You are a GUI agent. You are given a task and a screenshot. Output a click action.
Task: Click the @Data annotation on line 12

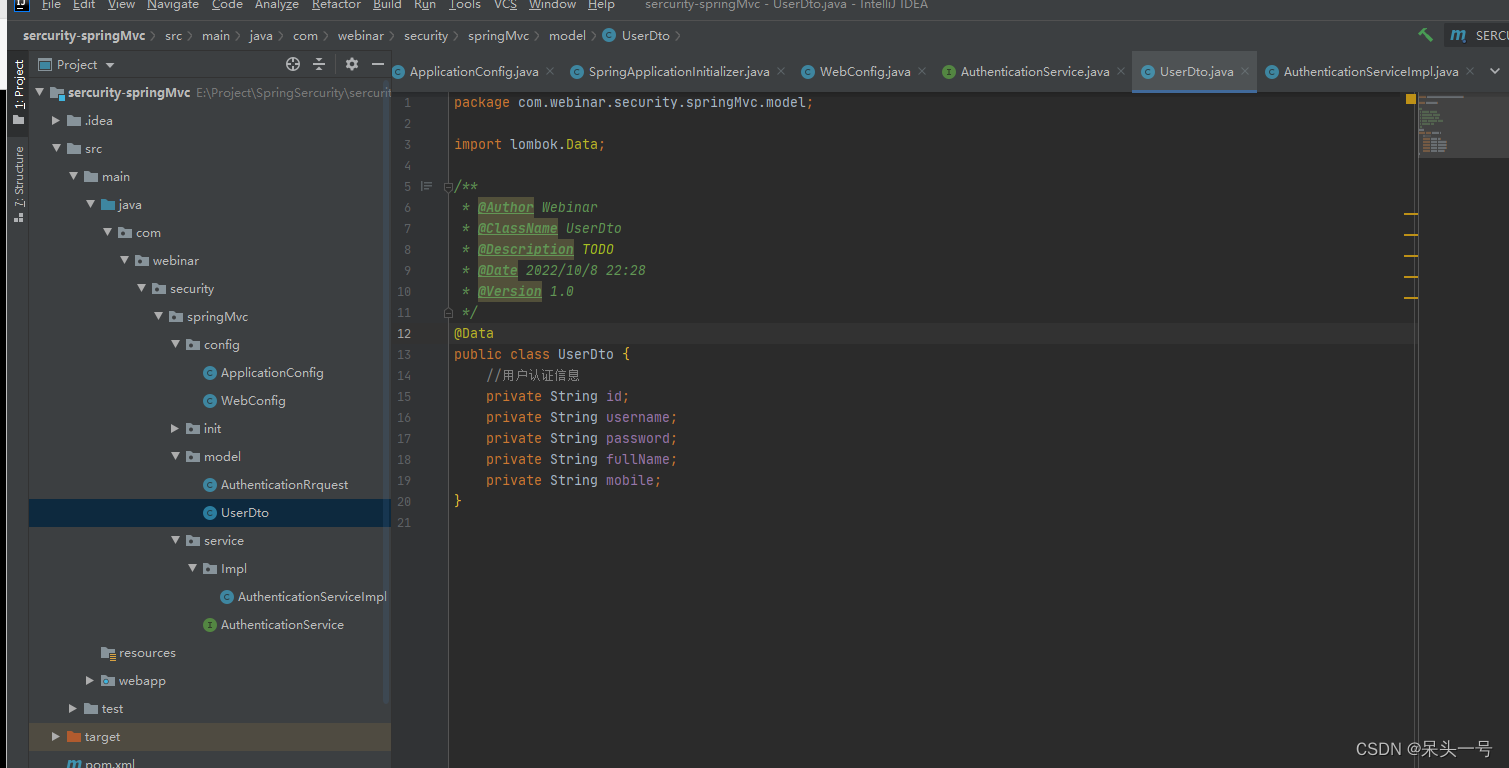click(474, 333)
